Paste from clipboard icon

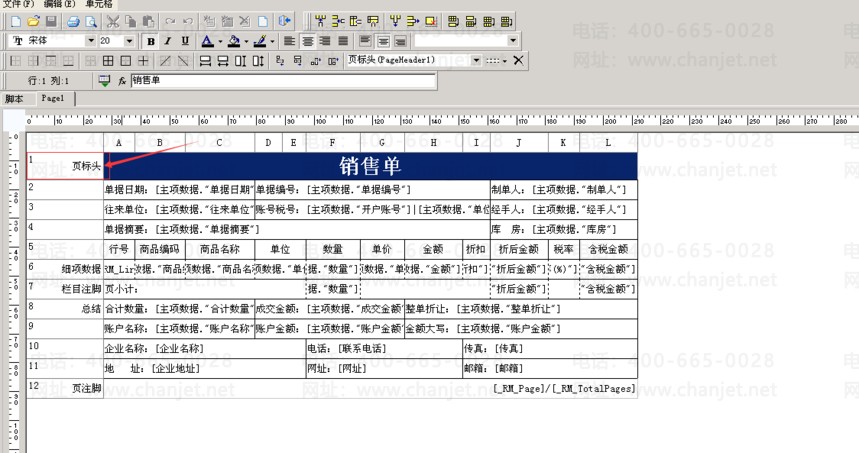[x=148, y=22]
